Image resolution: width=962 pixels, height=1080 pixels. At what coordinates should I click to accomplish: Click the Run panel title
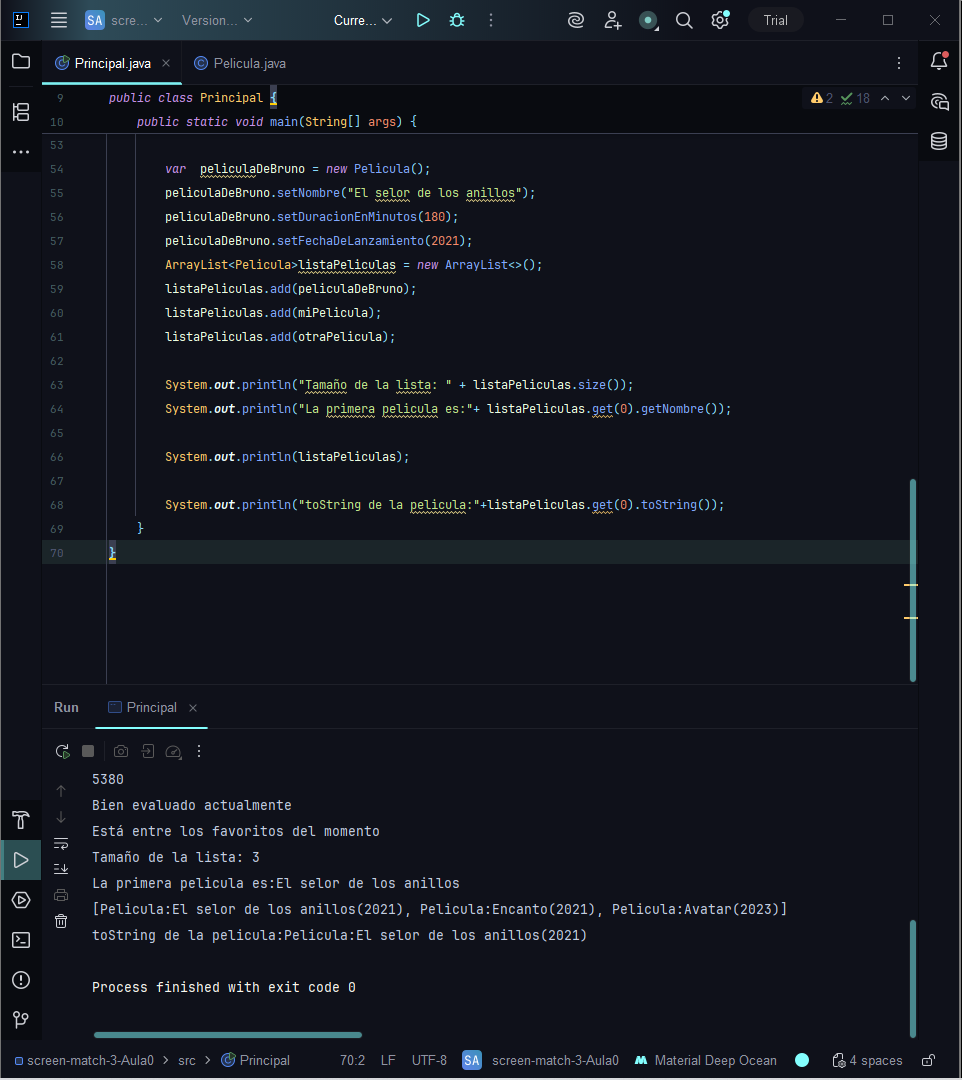pyautogui.click(x=66, y=707)
